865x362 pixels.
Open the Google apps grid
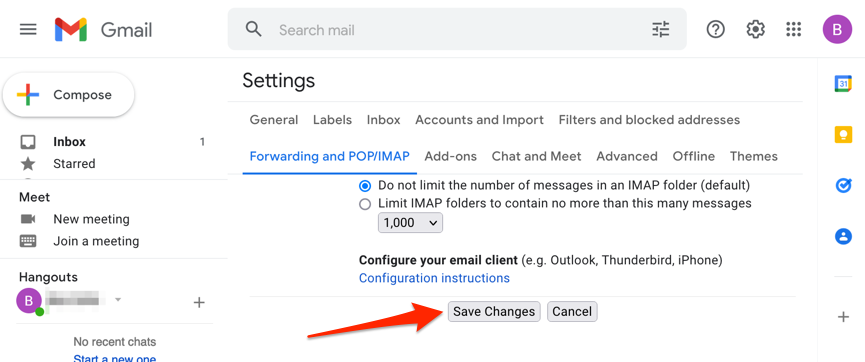click(x=793, y=29)
